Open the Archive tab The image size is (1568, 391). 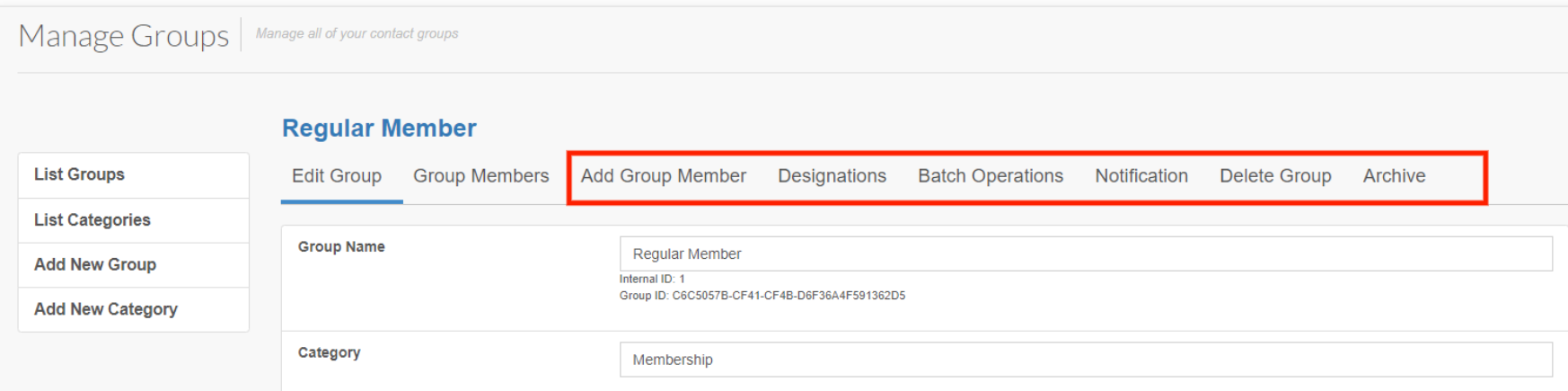(1394, 176)
